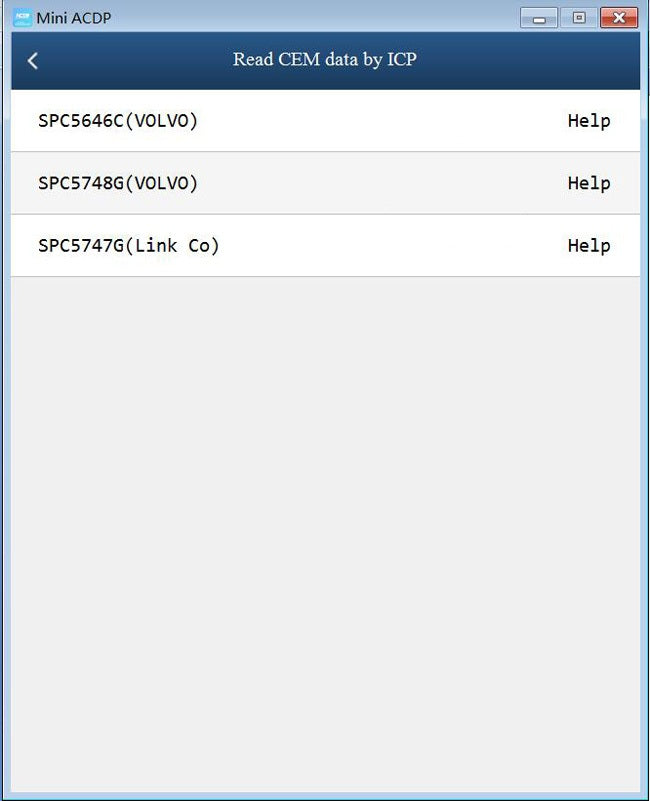Image resolution: width=650 pixels, height=801 pixels.
Task: Click blank blue header right of the heading
Action: 530,60
